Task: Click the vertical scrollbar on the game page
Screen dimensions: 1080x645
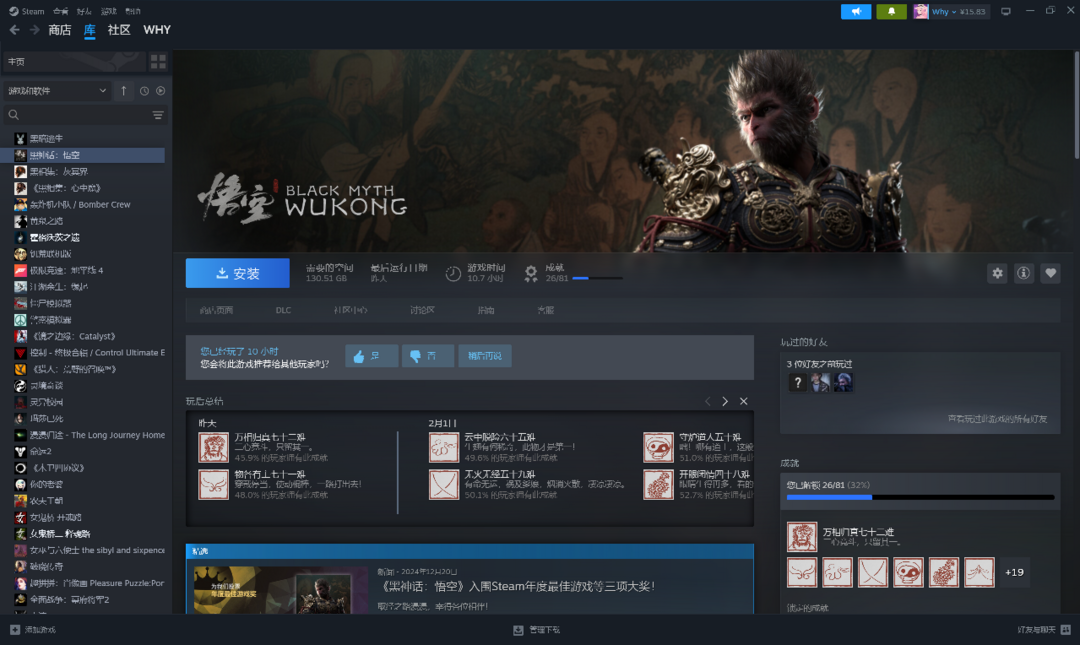Action: click(x=1076, y=106)
